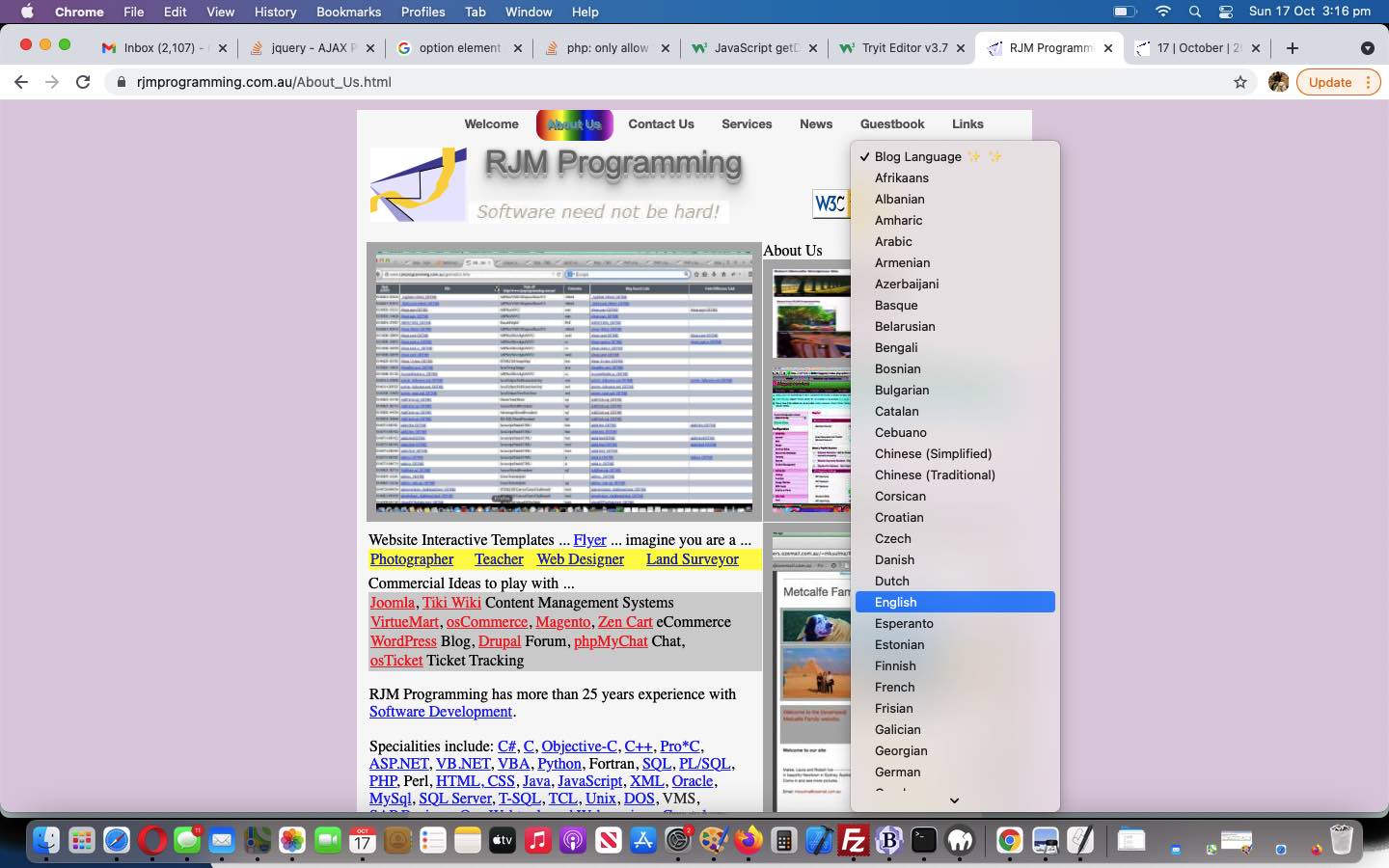Switch to the jquery - AJAX tab
Screen dimensions: 1389x868
pos(311,47)
